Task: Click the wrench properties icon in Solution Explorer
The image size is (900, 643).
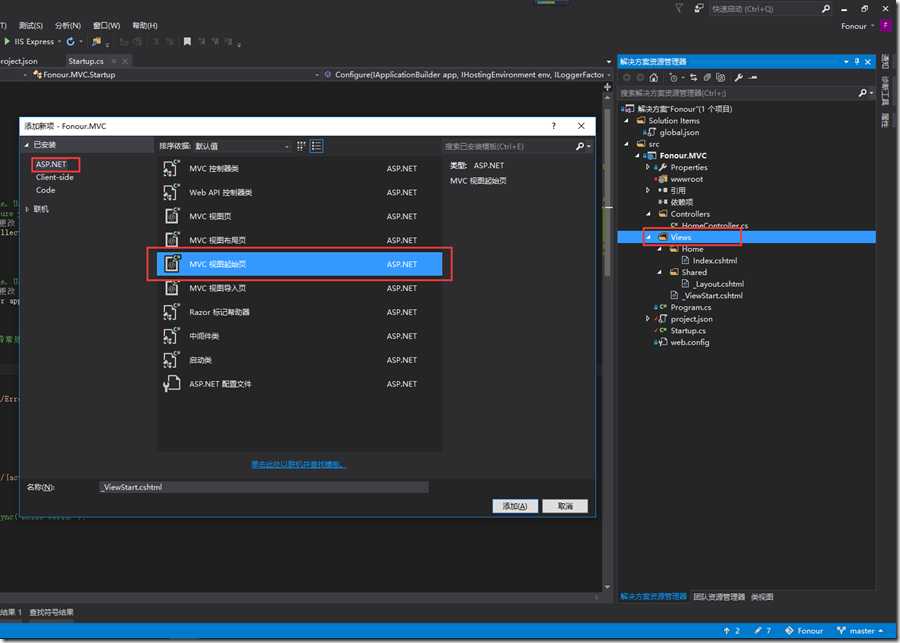Action: (x=739, y=77)
